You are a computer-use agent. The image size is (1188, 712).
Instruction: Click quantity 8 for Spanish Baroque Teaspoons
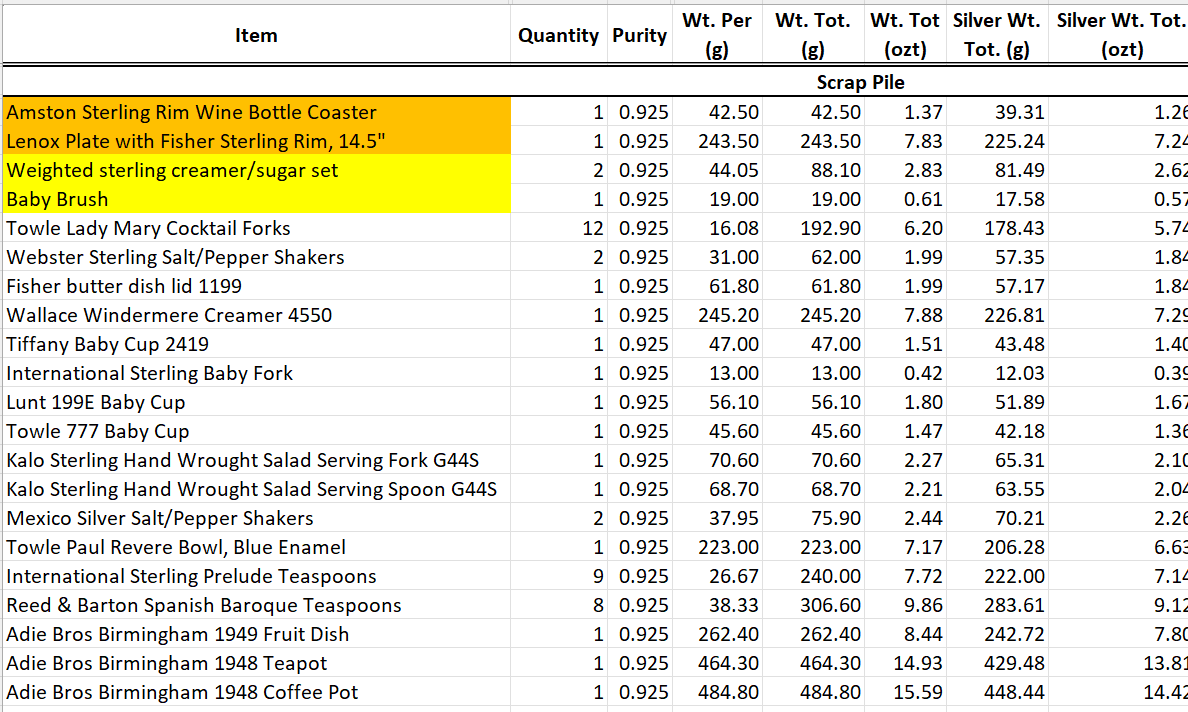pyautogui.click(x=598, y=605)
